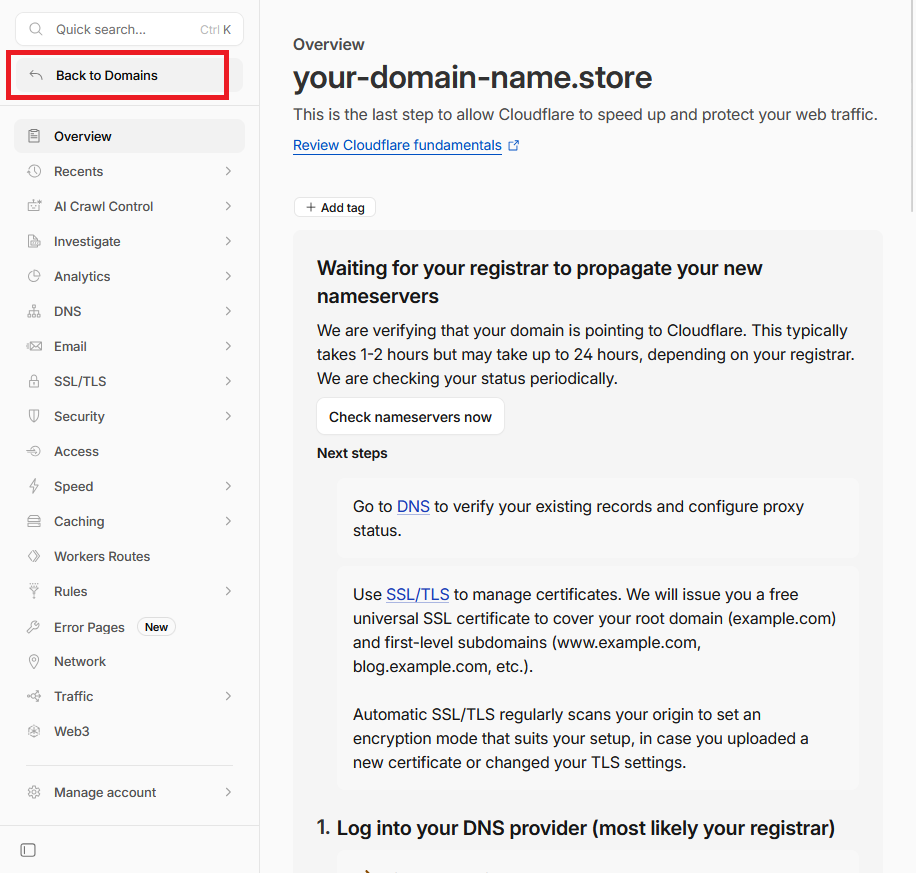
Task: Click the Overview clipboard icon
Action: coord(34,136)
